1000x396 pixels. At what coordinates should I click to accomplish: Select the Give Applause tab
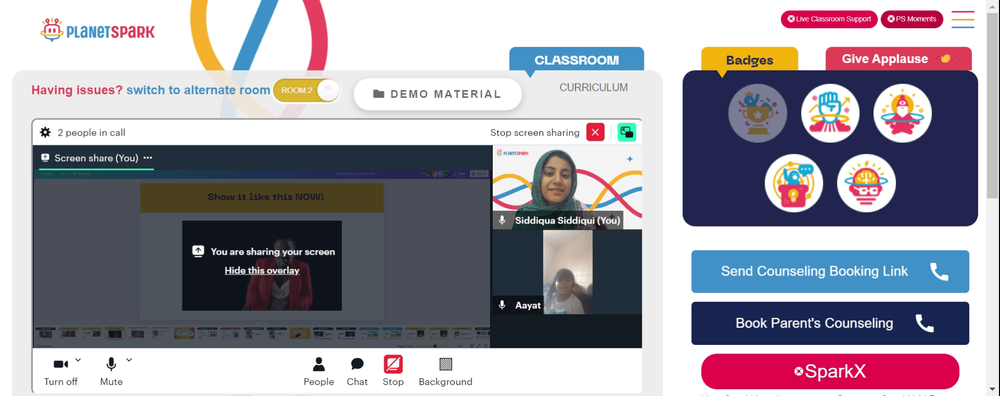[898, 59]
